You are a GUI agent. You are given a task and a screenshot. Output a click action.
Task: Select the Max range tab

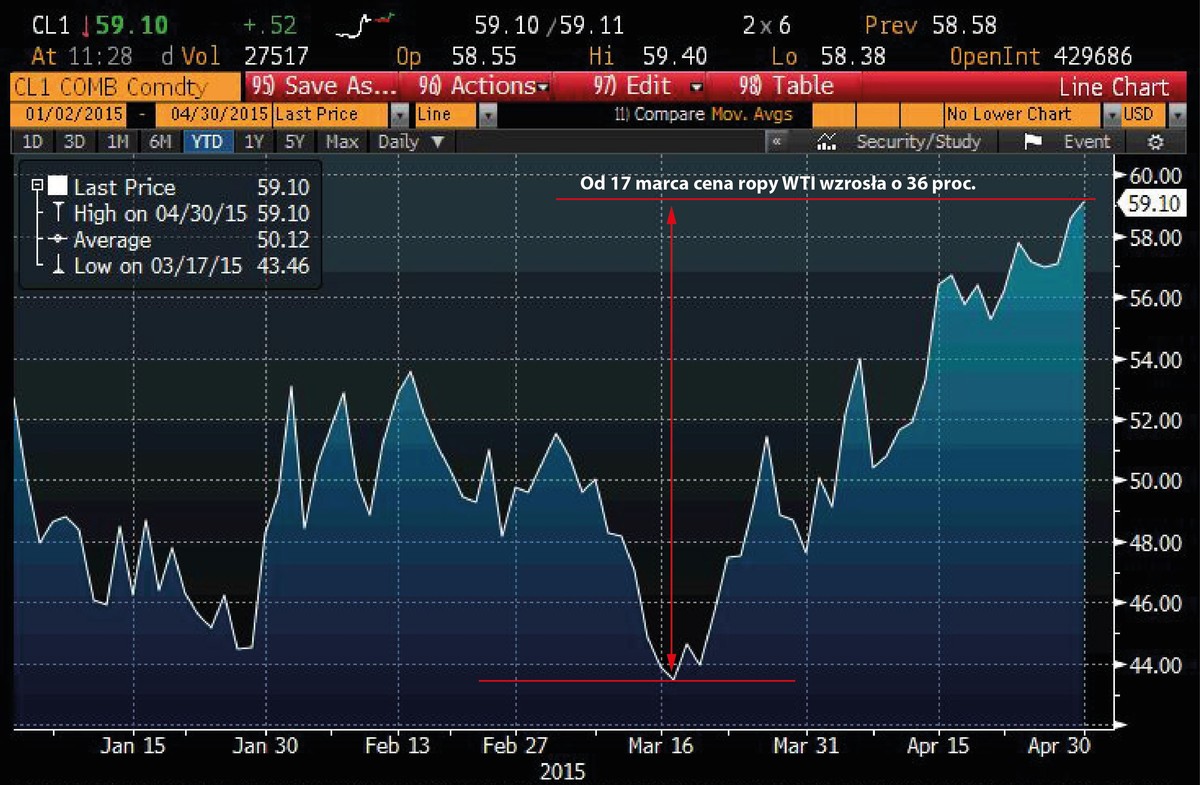pos(342,141)
